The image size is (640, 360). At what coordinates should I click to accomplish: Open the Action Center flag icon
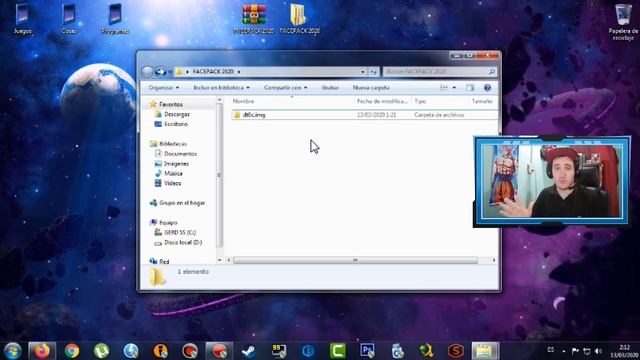(575, 351)
